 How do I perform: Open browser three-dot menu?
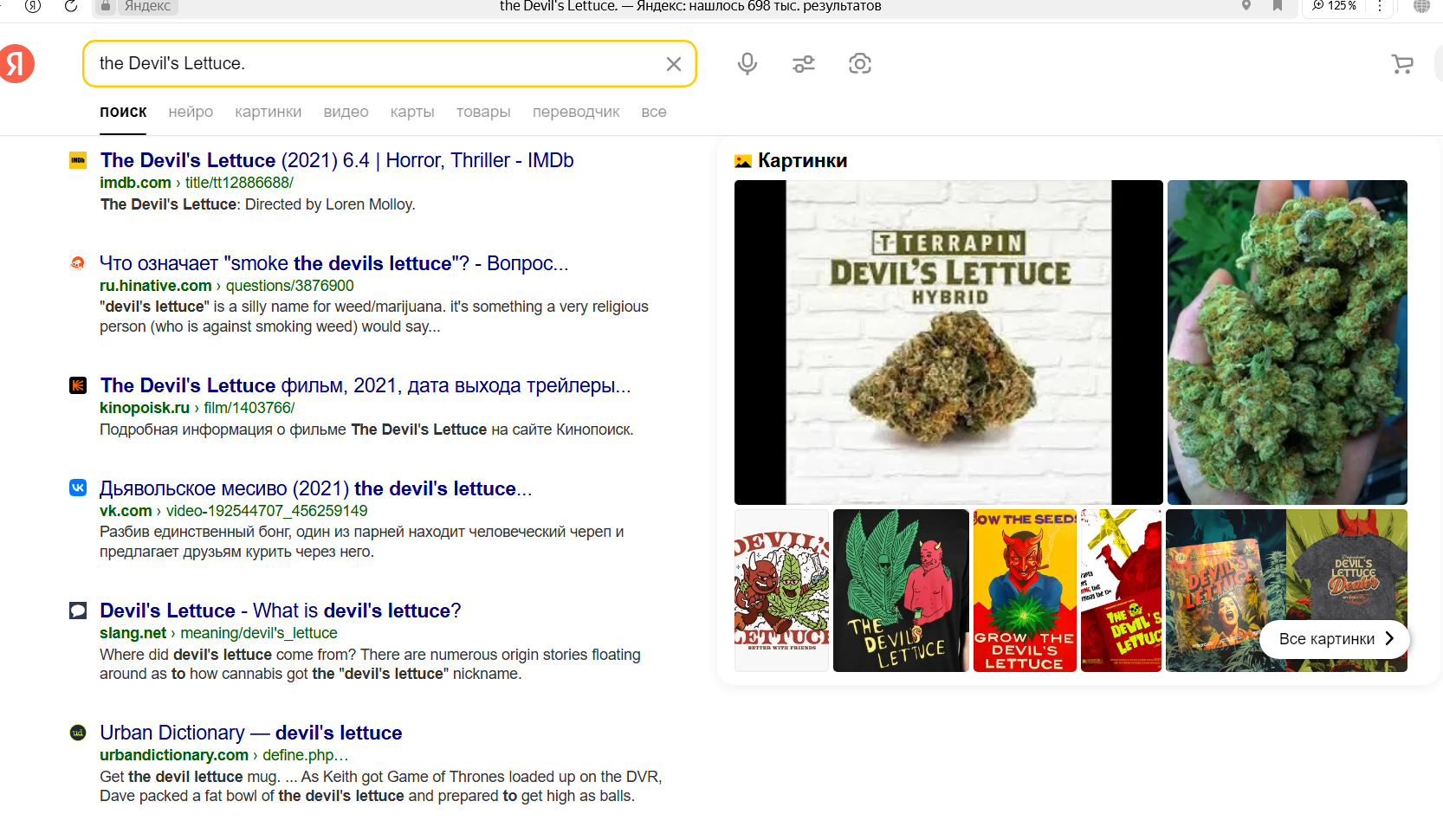point(1380,6)
